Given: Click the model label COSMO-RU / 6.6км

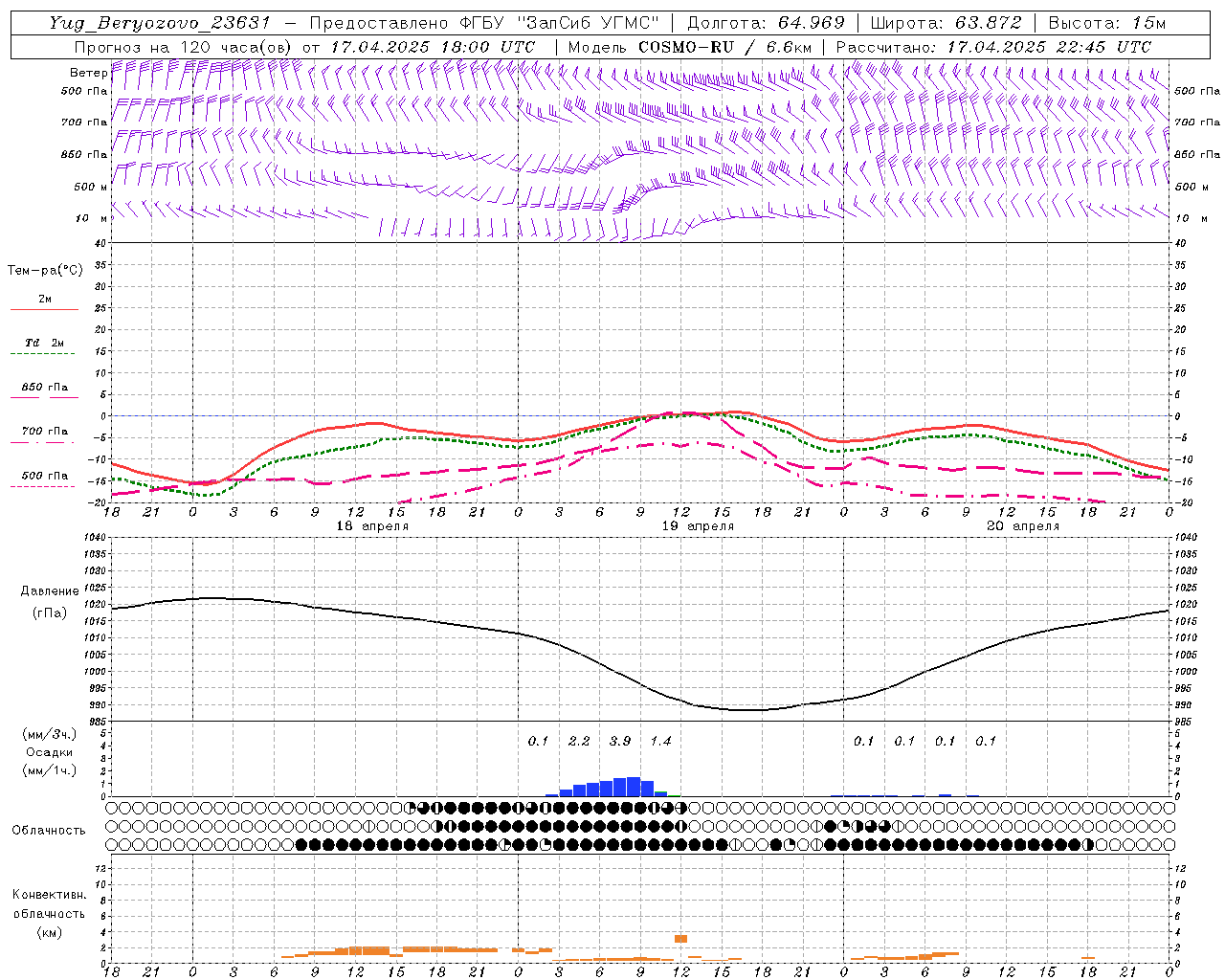Looking at the screenshot, I should (725, 47).
